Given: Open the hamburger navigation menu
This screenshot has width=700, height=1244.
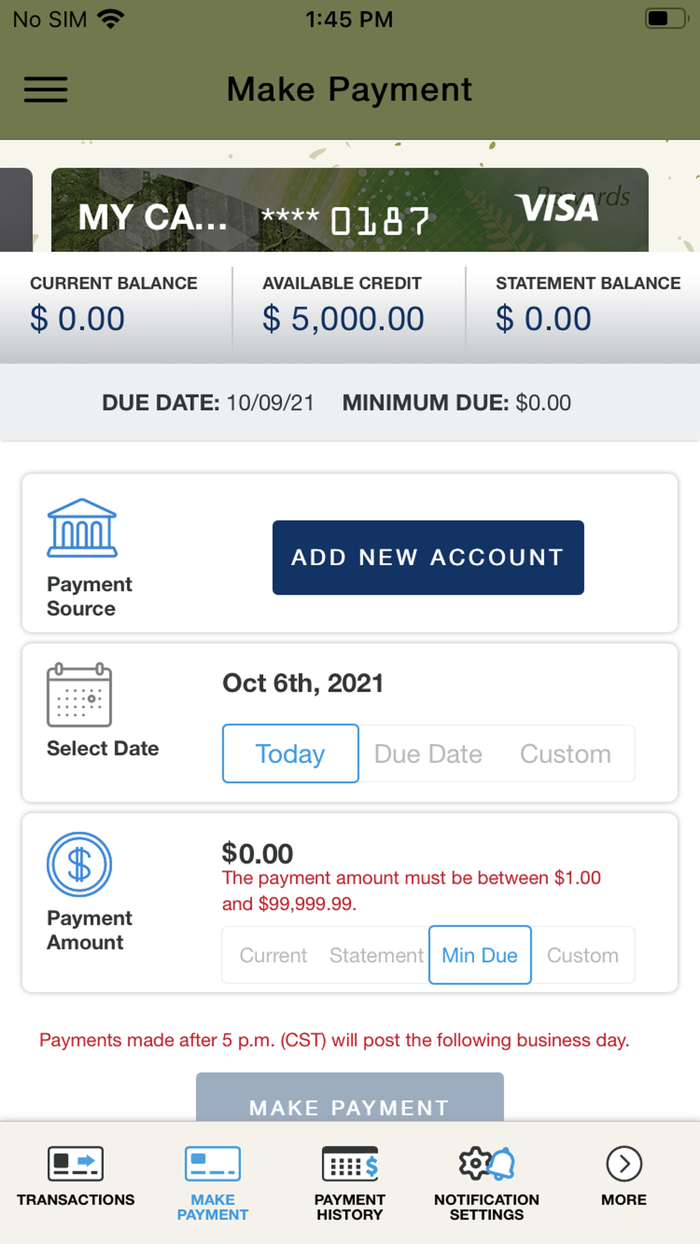Looking at the screenshot, I should (45, 89).
